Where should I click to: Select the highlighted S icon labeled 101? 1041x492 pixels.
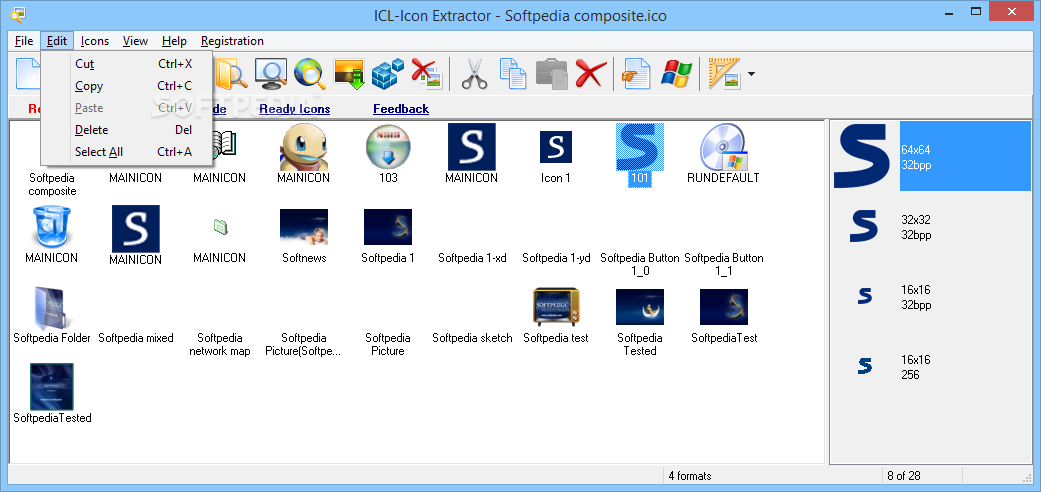[640, 147]
